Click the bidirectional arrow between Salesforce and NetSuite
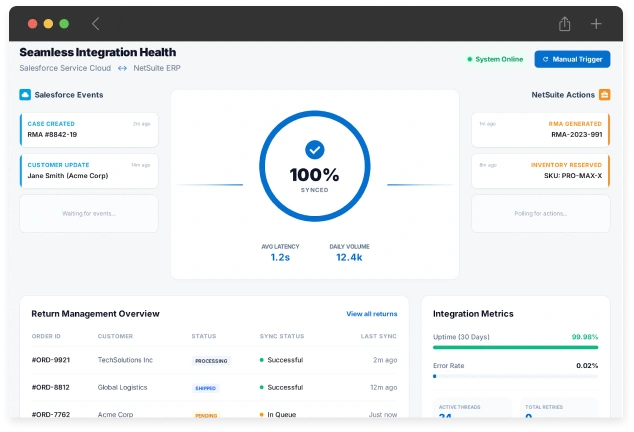Image resolution: width=634 pixels, height=432 pixels. tap(122, 68)
